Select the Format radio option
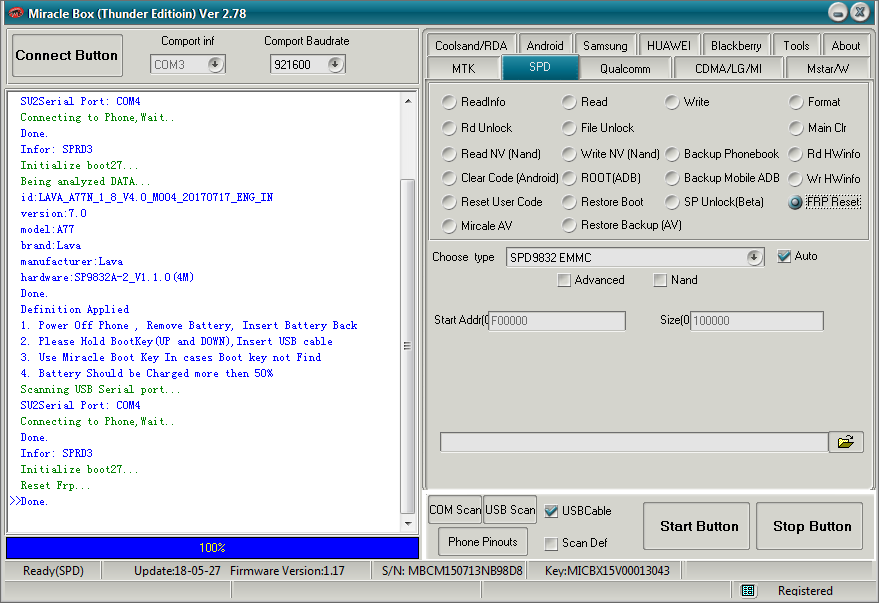 [815, 102]
